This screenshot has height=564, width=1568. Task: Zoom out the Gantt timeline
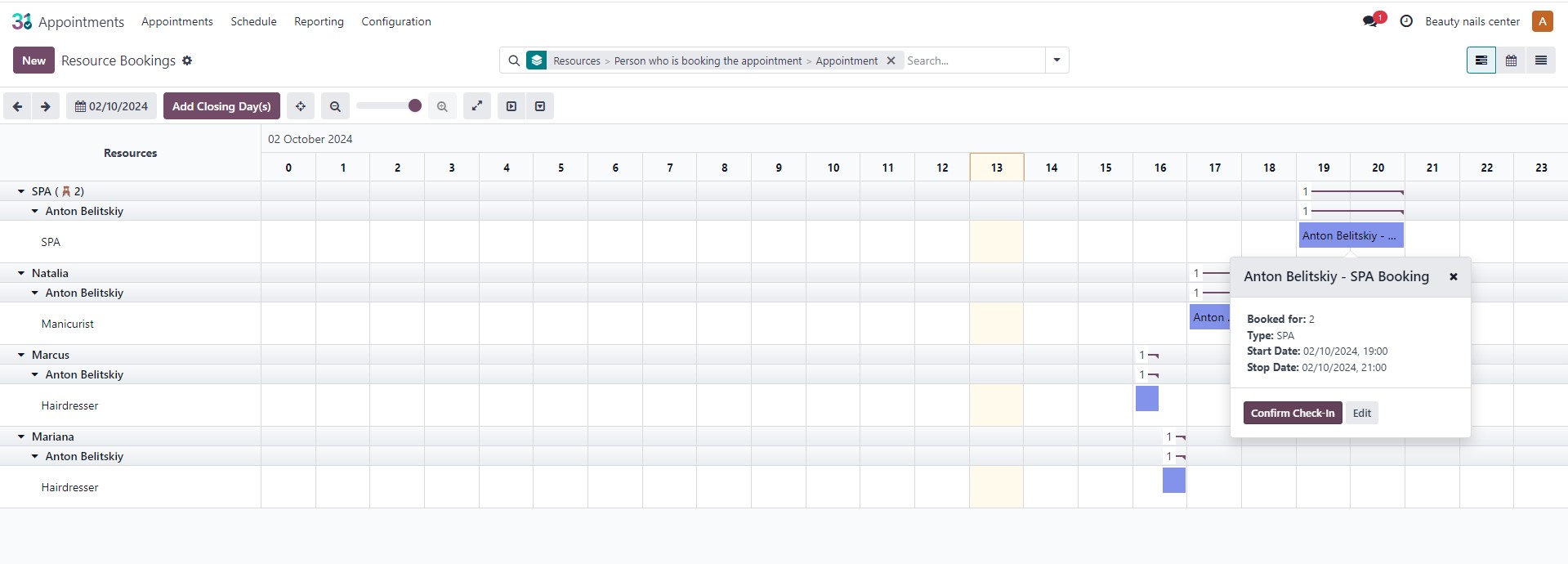pos(335,106)
